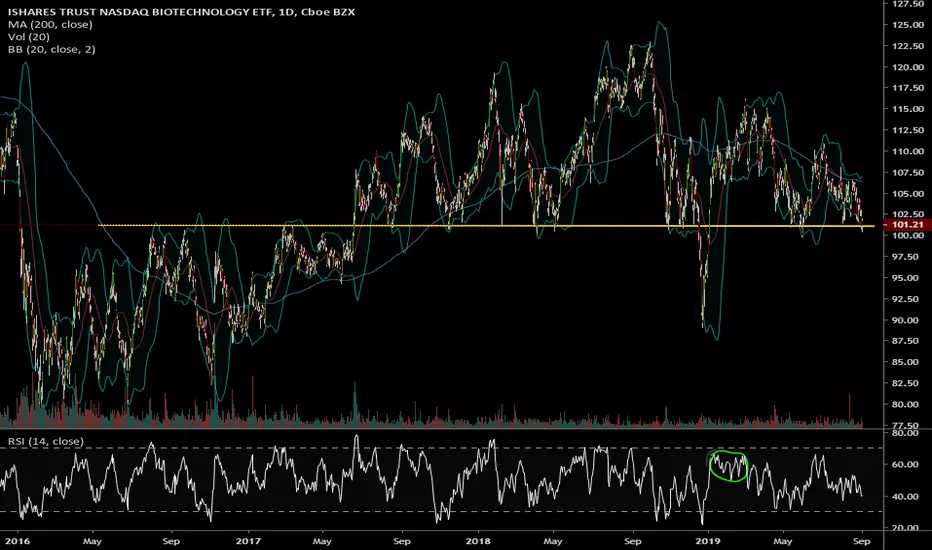Click the RSI axis 20.00 label

coord(905,528)
